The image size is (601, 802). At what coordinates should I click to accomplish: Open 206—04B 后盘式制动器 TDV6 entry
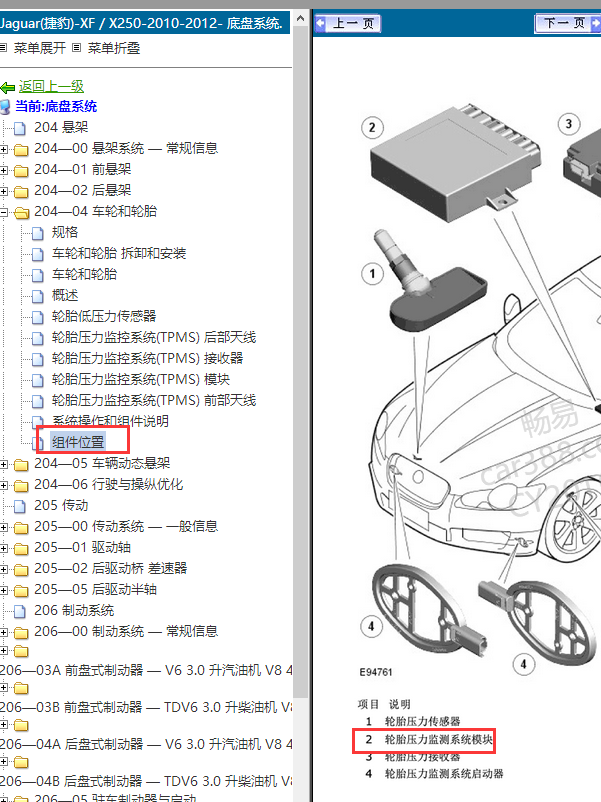pos(146,781)
